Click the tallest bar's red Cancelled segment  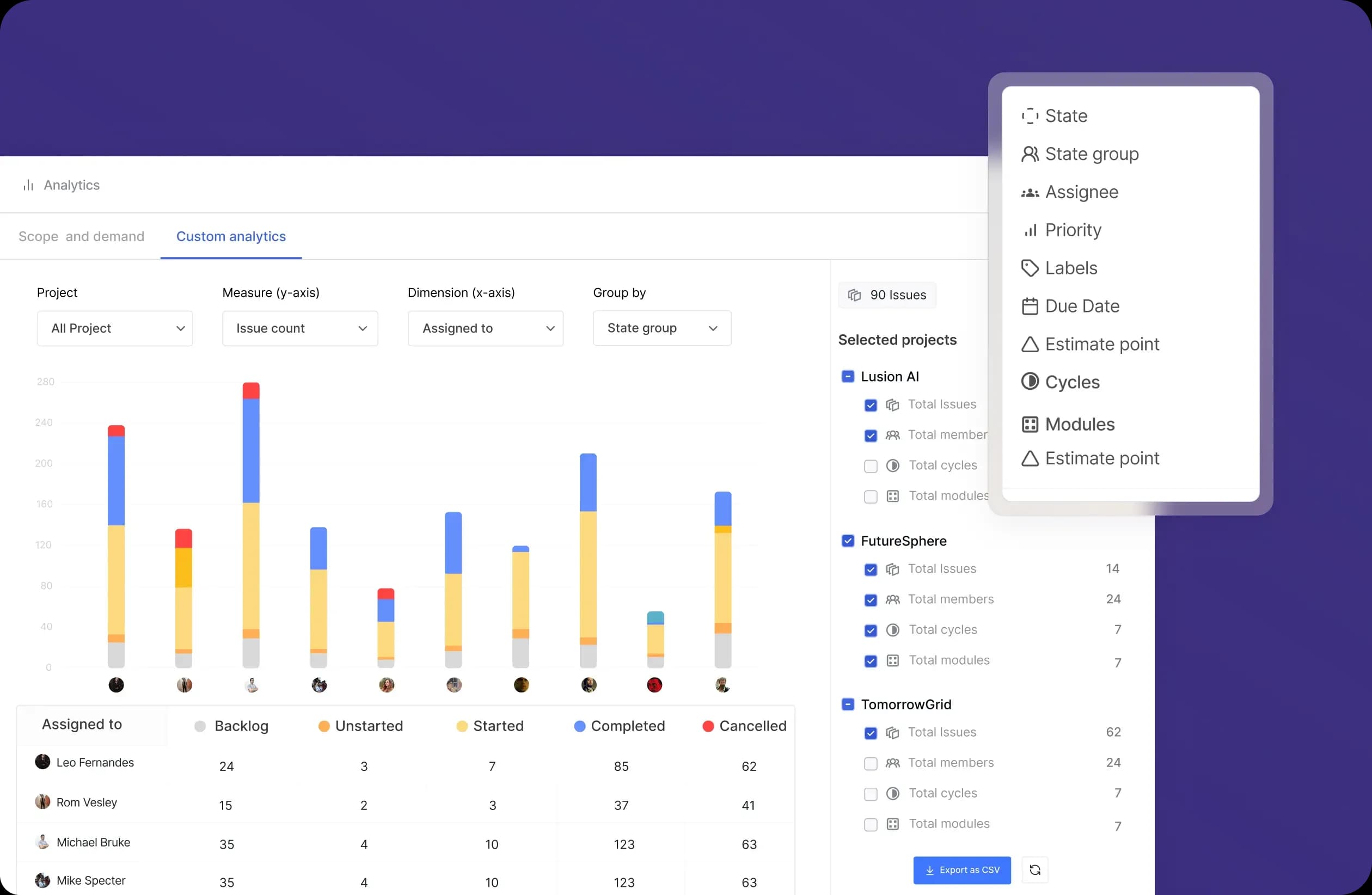[x=251, y=391]
